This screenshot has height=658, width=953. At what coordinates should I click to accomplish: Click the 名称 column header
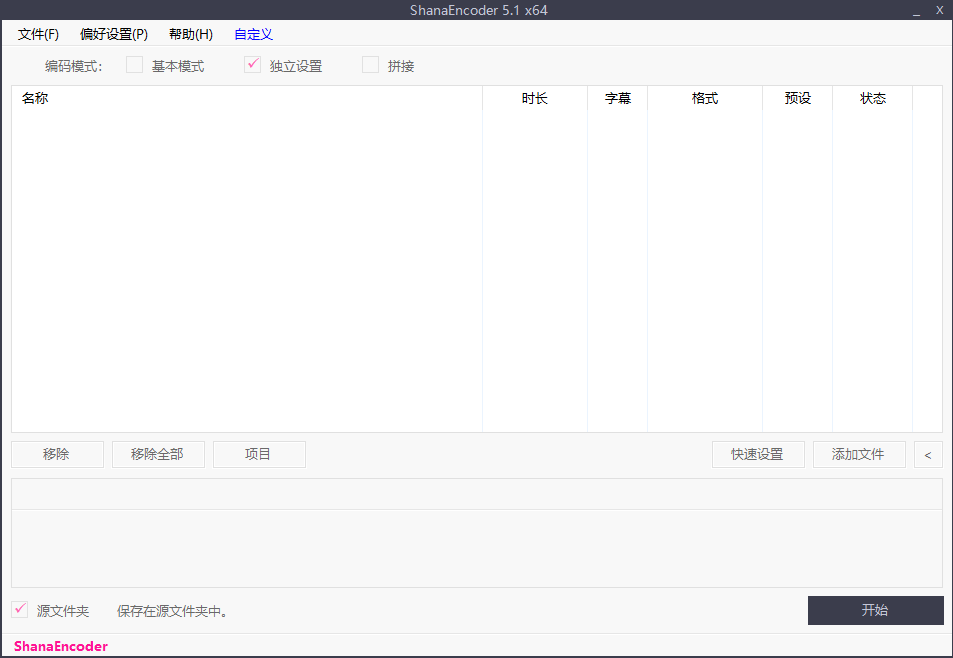pos(35,98)
